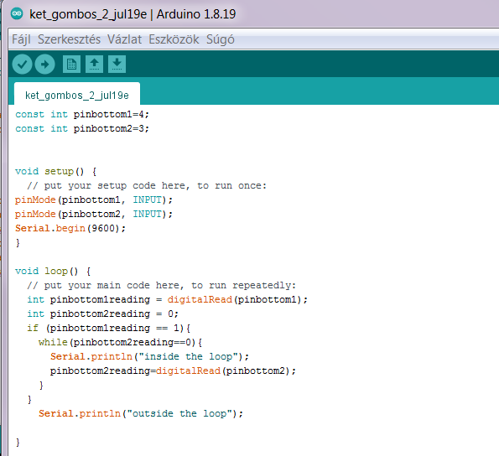The width and height of the screenshot is (499, 456).
Task: Click 'pinbottom2reading=digitalRead(pinbottom2);' line
Action: (x=173, y=371)
